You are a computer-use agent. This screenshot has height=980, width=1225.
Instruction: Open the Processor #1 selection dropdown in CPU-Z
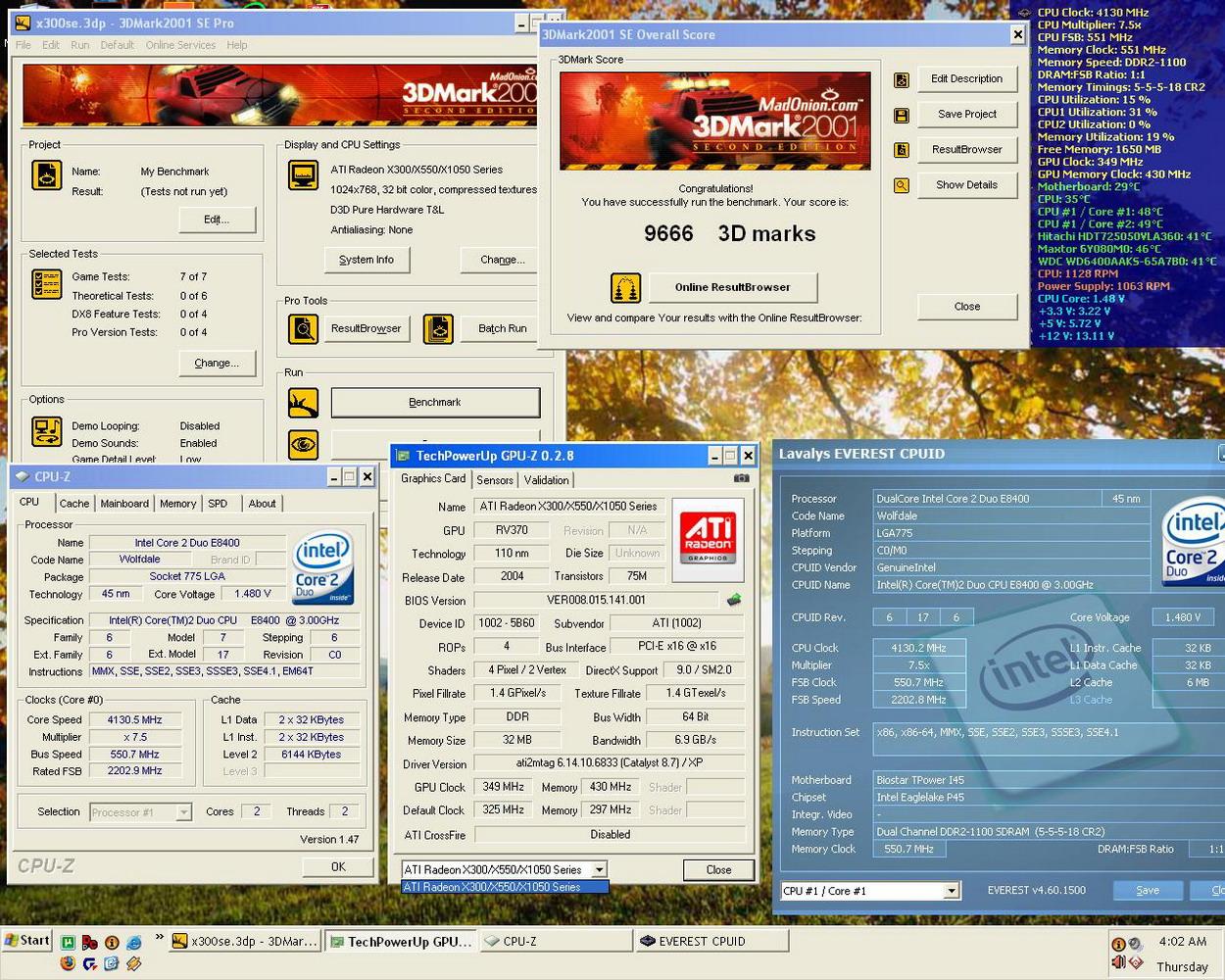(x=183, y=812)
